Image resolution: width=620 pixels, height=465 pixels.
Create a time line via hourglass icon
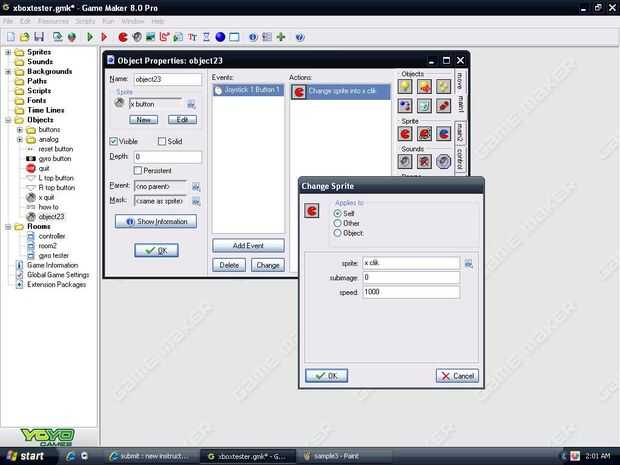click(x=206, y=37)
